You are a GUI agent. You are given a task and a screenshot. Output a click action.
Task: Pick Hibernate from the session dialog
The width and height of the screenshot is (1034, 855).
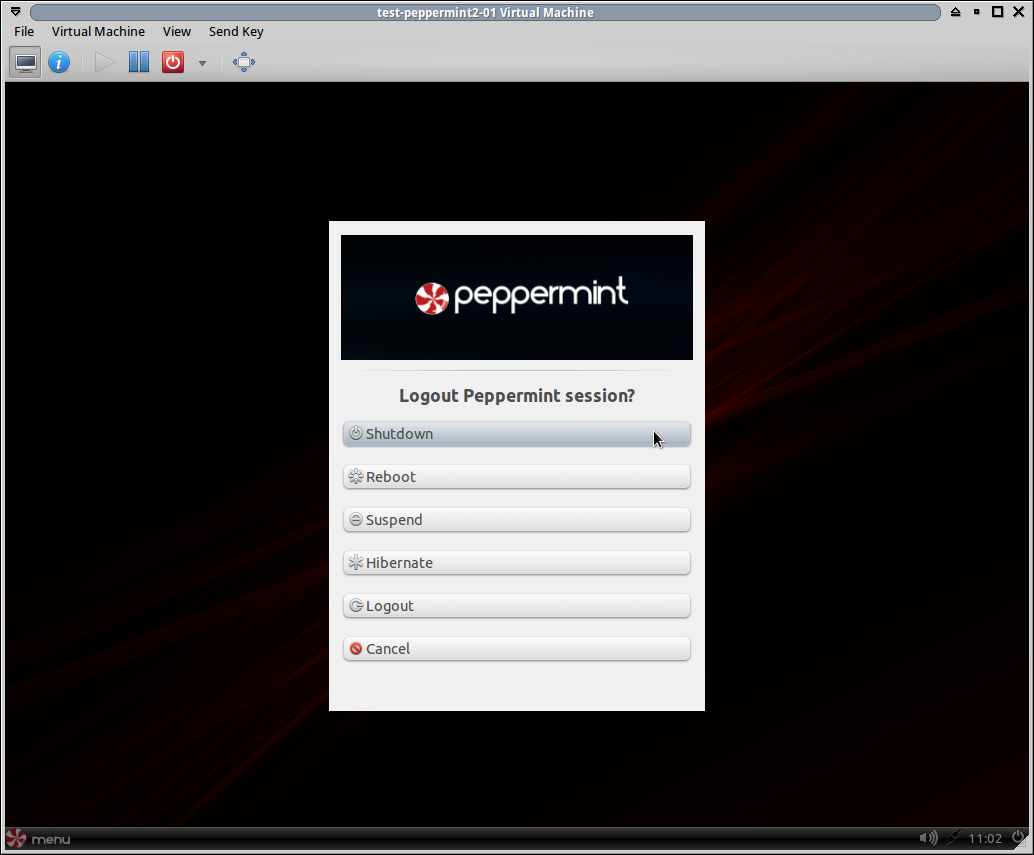click(x=517, y=562)
